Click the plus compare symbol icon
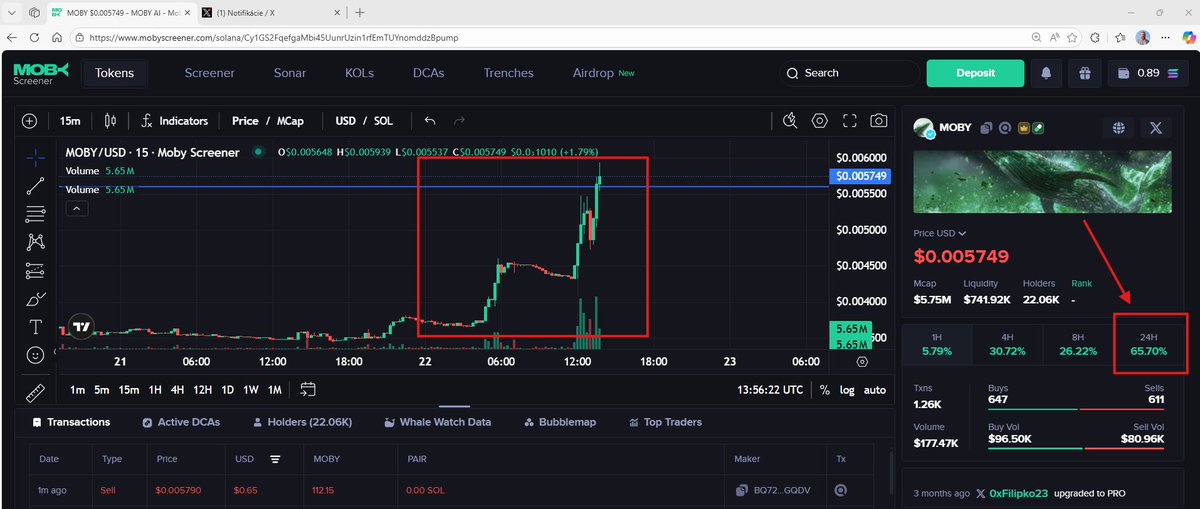Viewport: 1200px width, 509px height. 29,121
